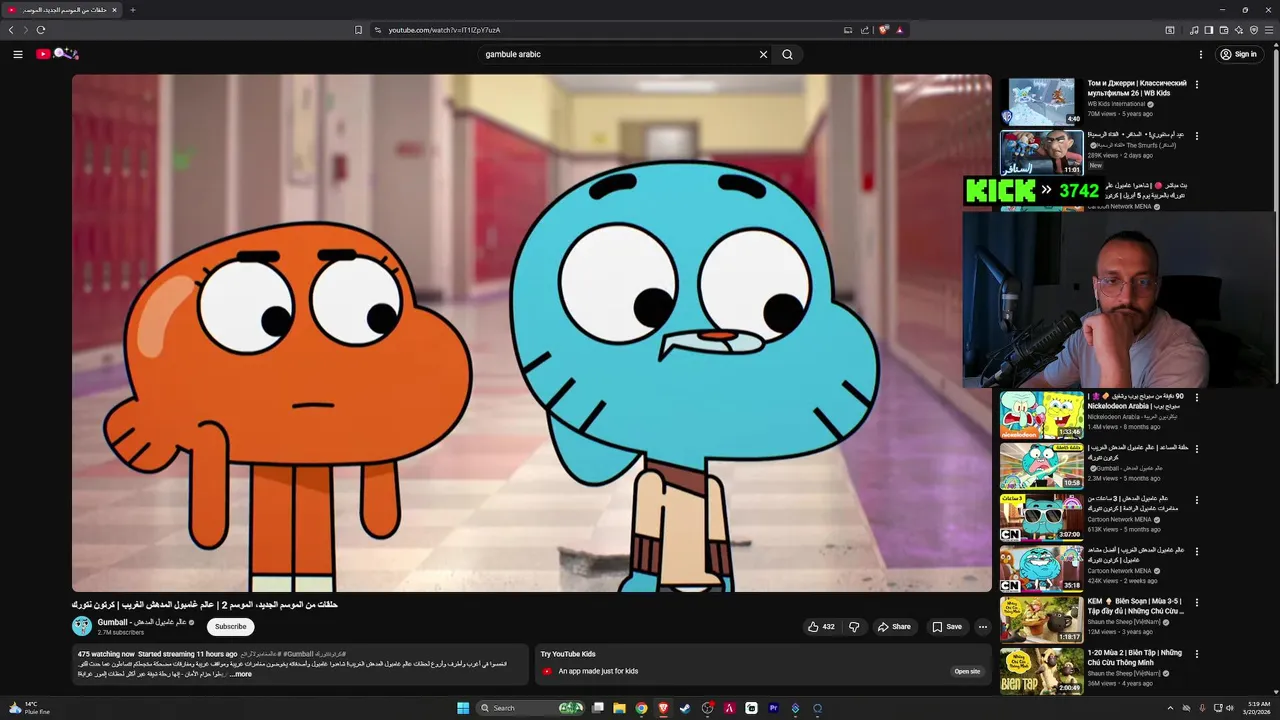Open options menu for 35:18 Cartoon Network video
The image size is (1280, 720).
(x=1196, y=551)
